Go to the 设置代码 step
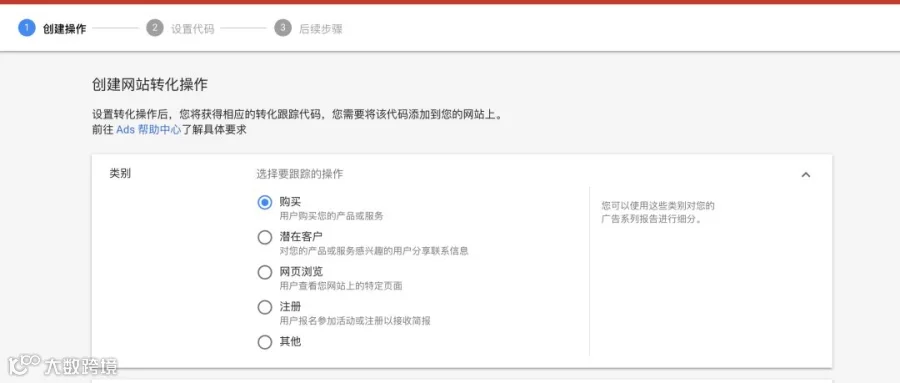Viewport: 900px width, 383px height. coord(193,29)
